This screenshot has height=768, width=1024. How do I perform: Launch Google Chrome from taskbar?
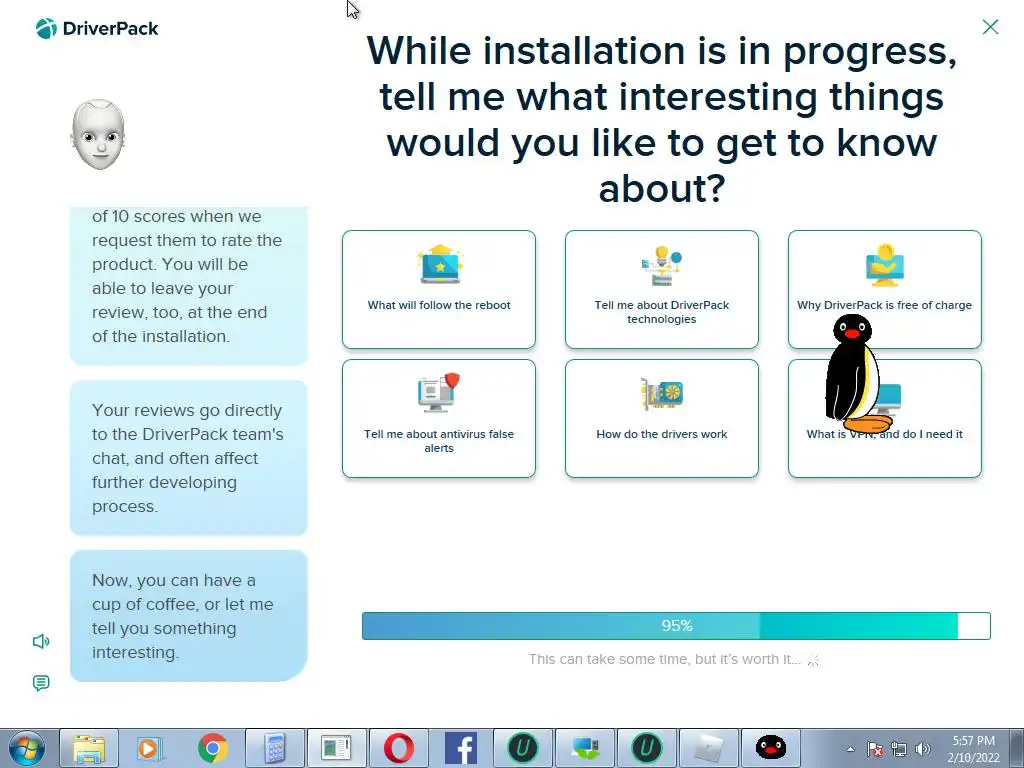coord(212,748)
